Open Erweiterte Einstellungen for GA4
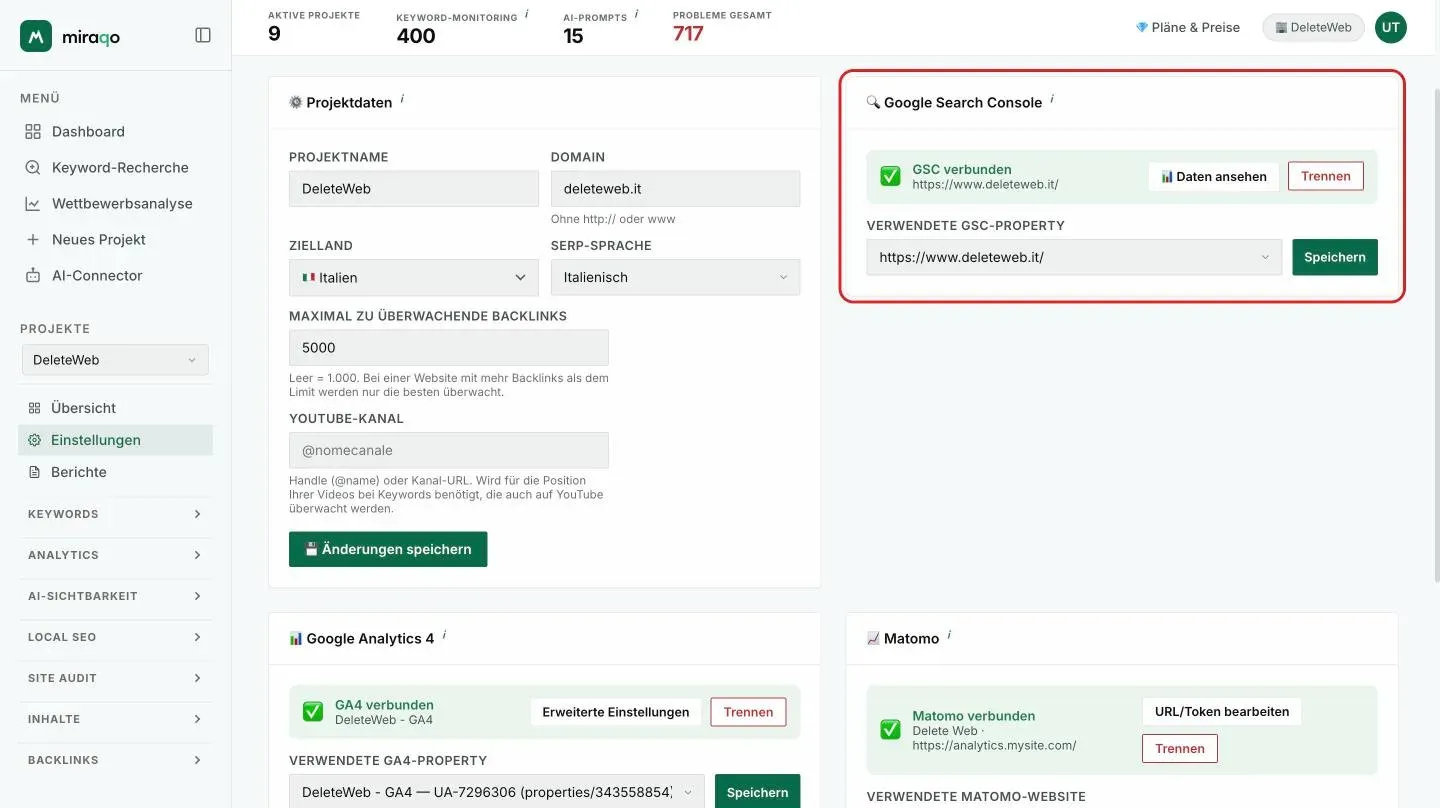 616,712
